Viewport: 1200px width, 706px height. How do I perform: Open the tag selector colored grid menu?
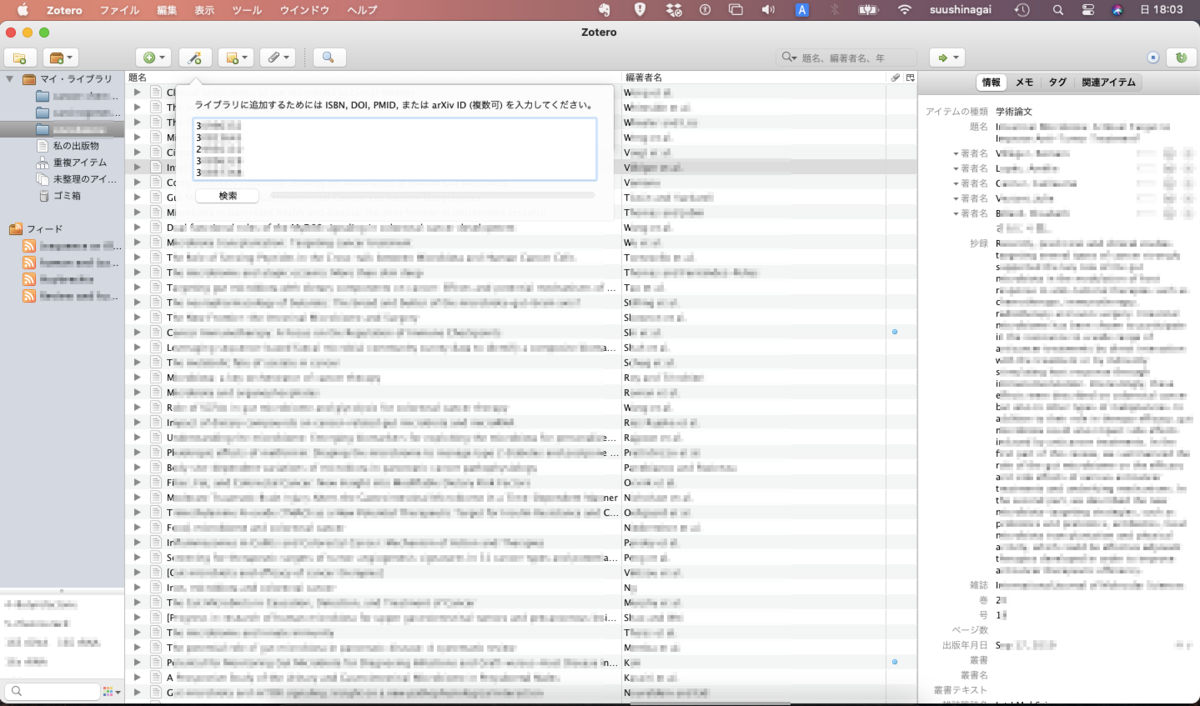coord(110,691)
